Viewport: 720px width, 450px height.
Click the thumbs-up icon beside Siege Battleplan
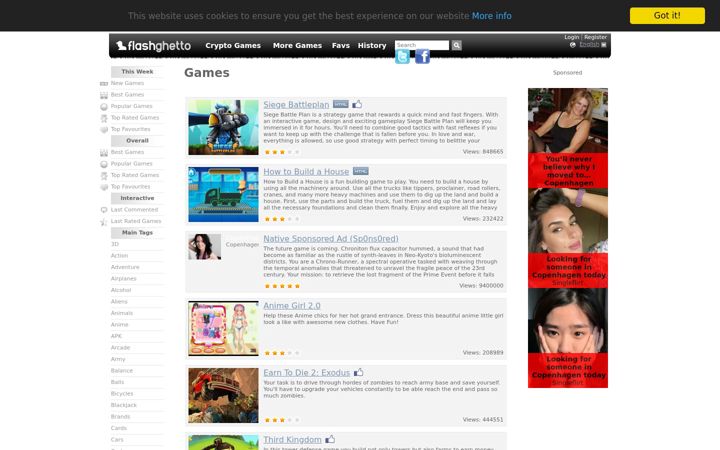point(357,104)
